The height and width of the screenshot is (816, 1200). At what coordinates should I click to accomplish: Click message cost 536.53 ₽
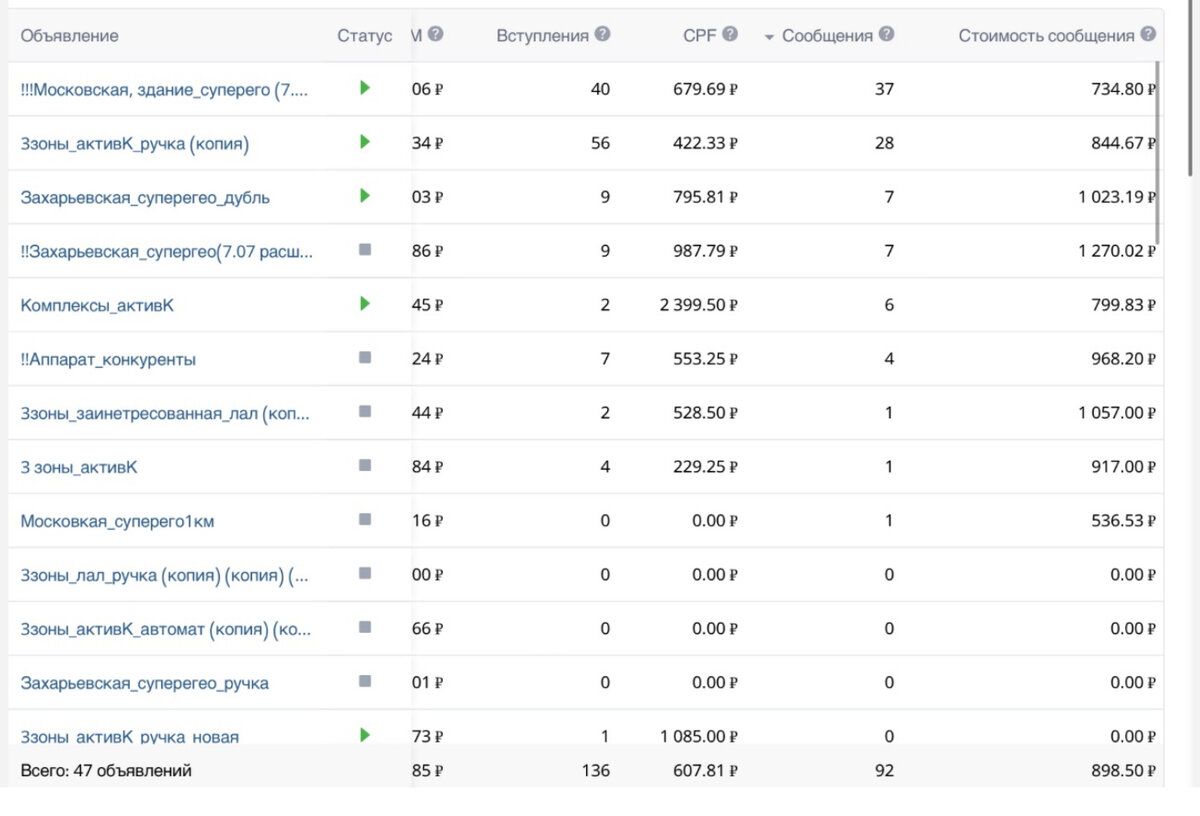click(1124, 521)
